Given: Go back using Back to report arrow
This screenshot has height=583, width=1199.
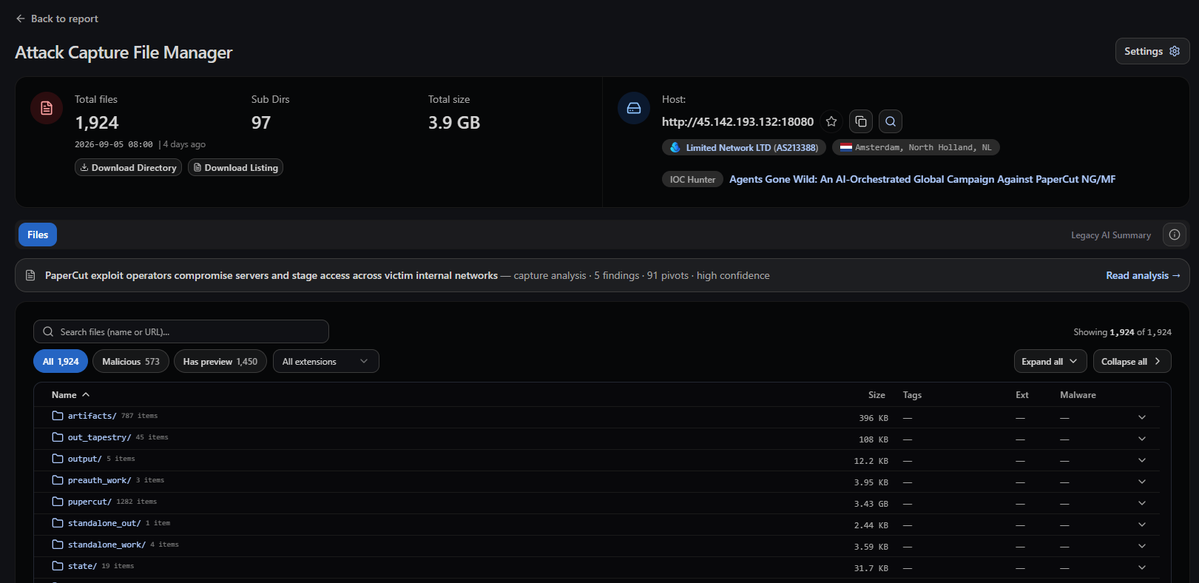Looking at the screenshot, I should point(21,18).
